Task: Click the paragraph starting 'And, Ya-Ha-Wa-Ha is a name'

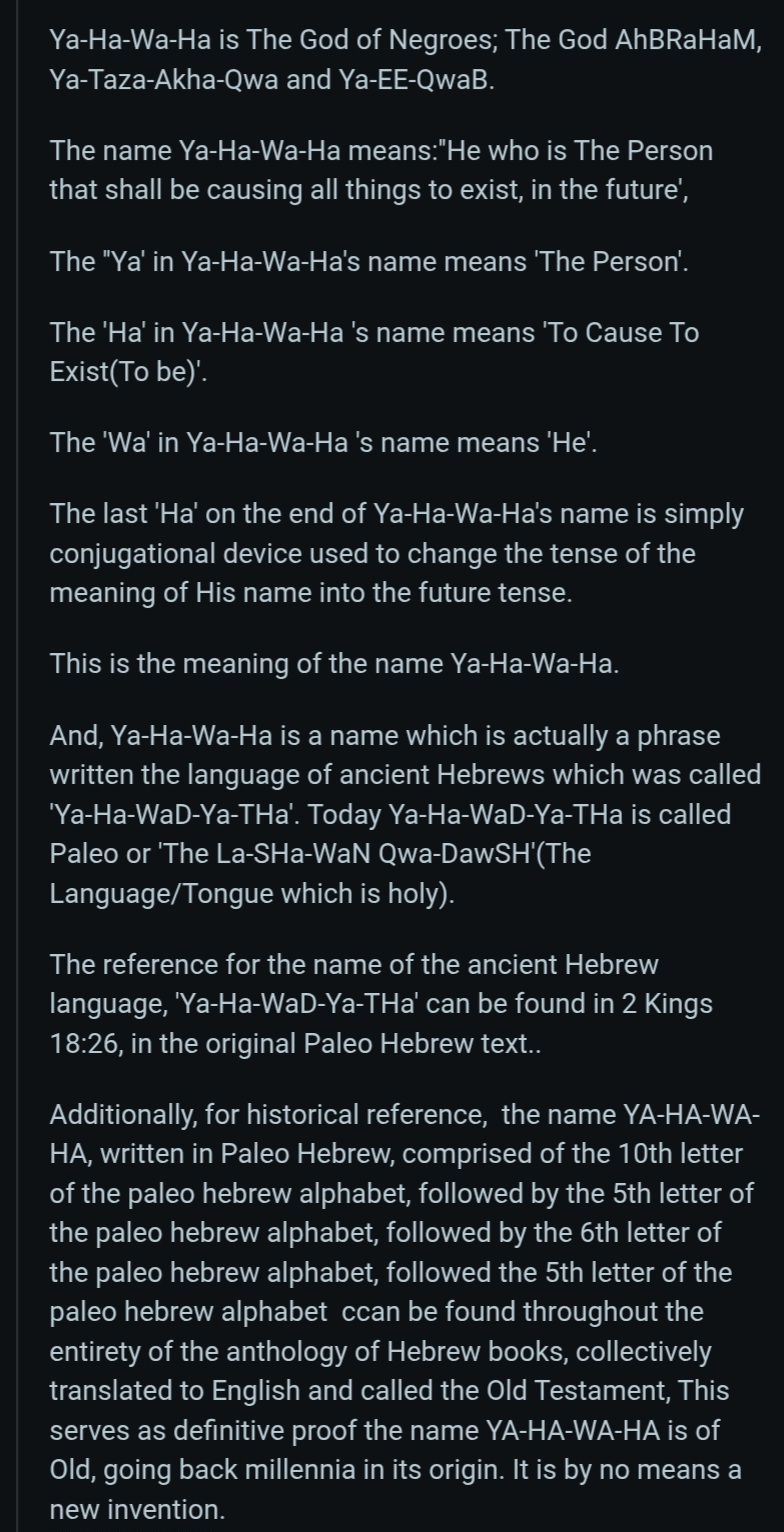Action: click(x=405, y=815)
